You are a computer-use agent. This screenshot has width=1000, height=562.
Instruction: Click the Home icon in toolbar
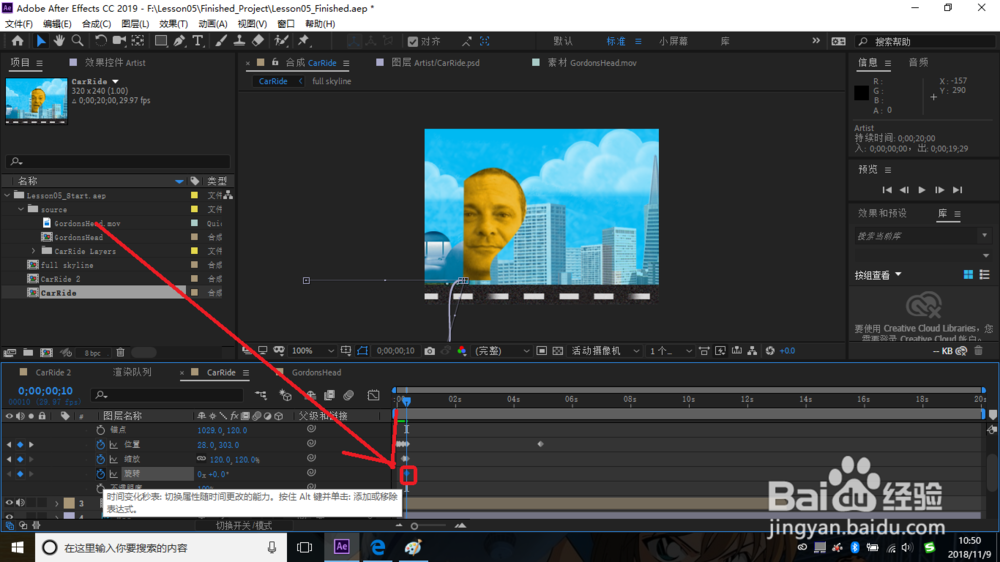[17, 41]
